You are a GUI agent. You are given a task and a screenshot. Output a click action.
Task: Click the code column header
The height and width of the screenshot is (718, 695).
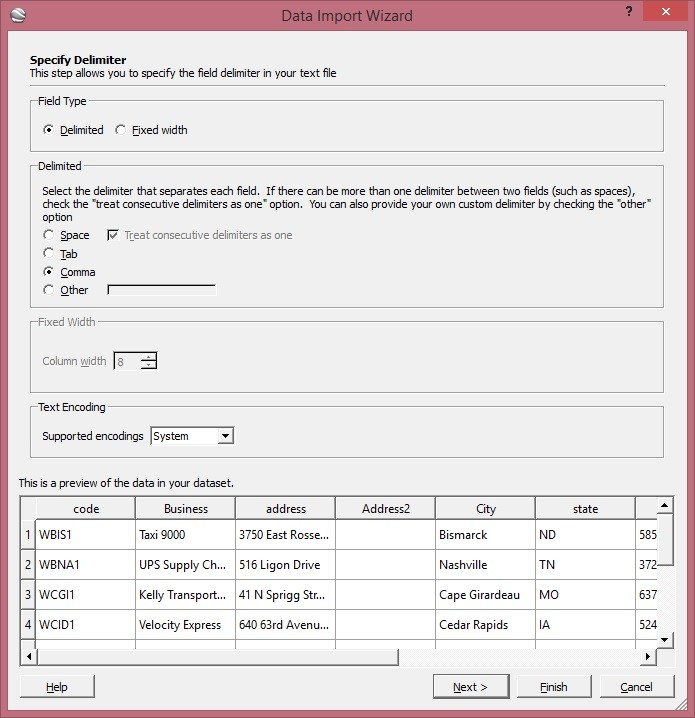(x=86, y=509)
